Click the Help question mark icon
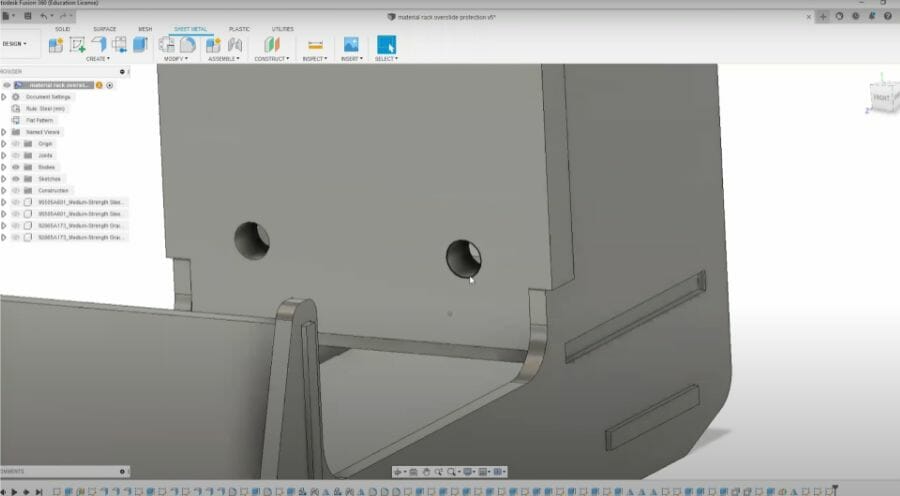Screen dimensions: 900x496 [887, 16]
